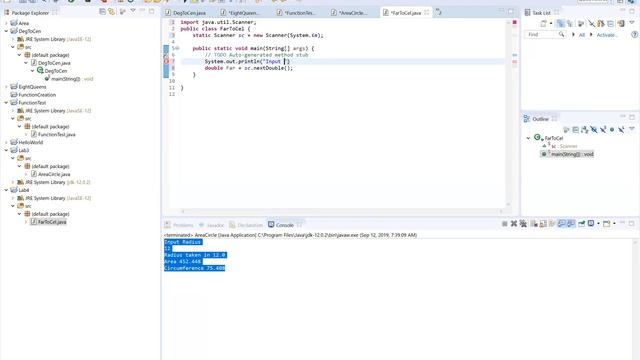Click the error marker on line 7
Screen dimensions: 640x360
pos(166,61)
